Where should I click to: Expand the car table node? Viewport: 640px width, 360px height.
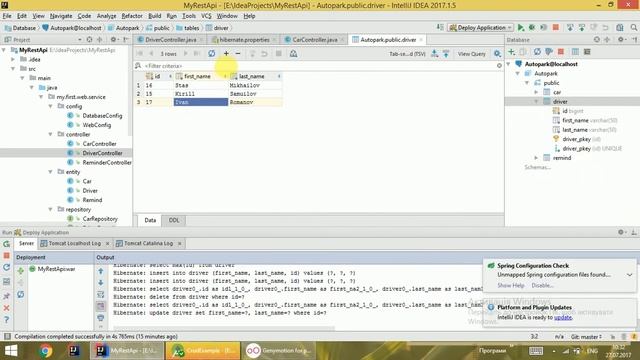536,92
